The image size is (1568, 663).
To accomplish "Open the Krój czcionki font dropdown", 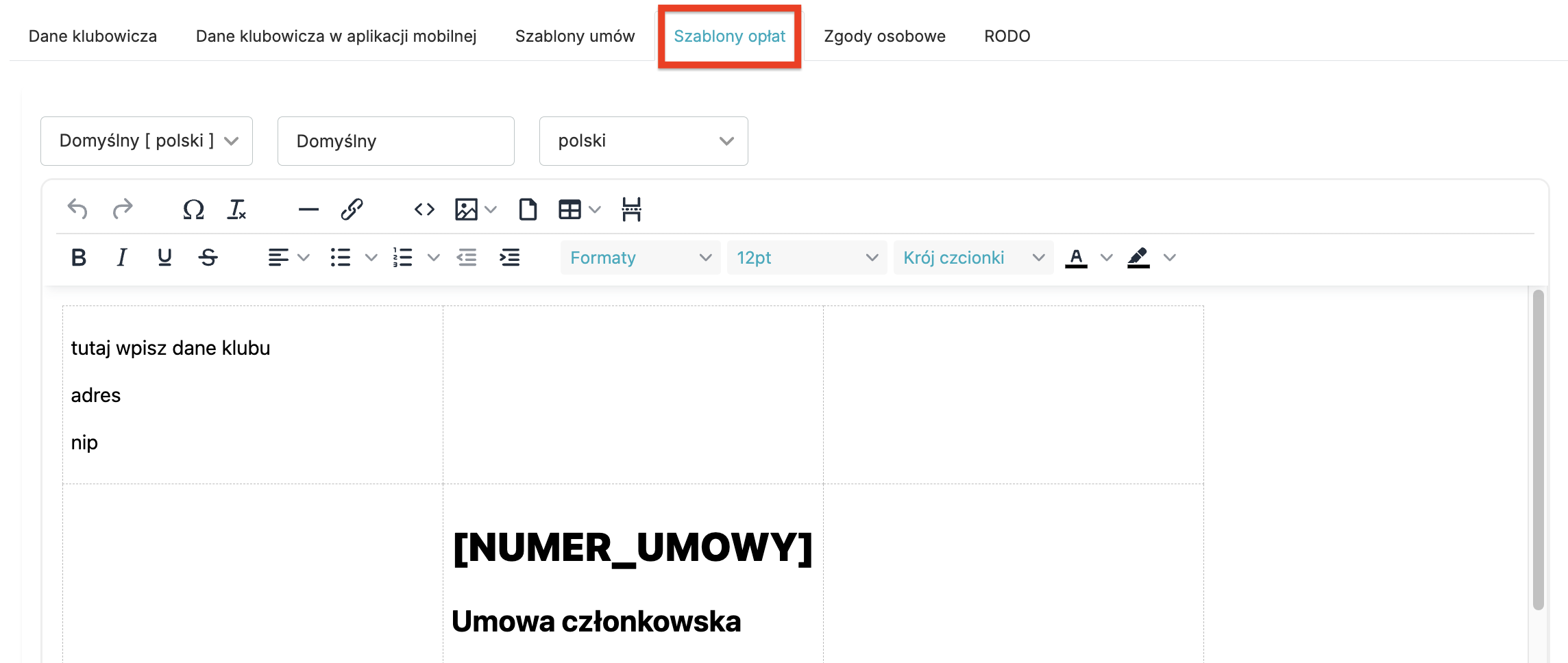I will [973, 258].
